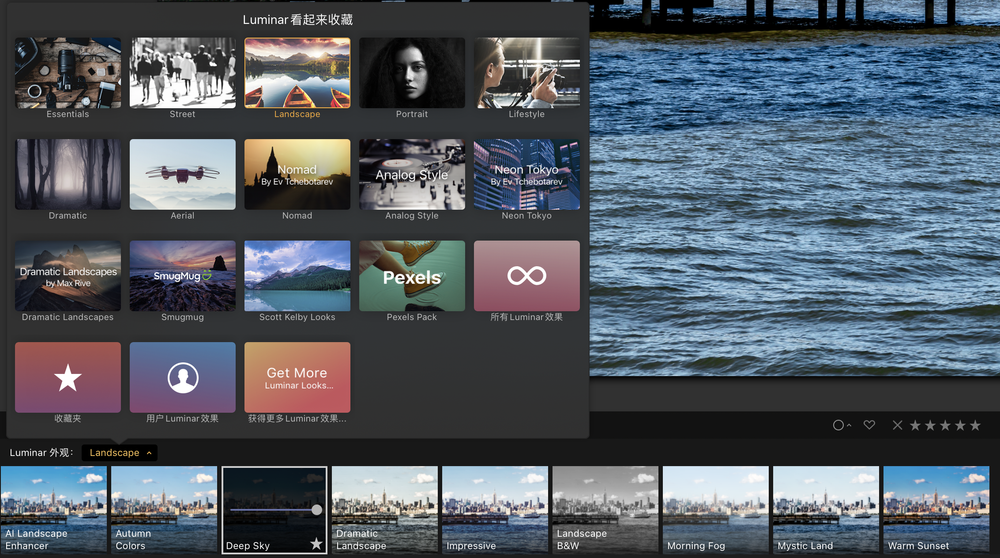Viewport: 1000px width, 558px height.
Task: Open the Nomad looks collection
Action: pyautogui.click(x=297, y=174)
